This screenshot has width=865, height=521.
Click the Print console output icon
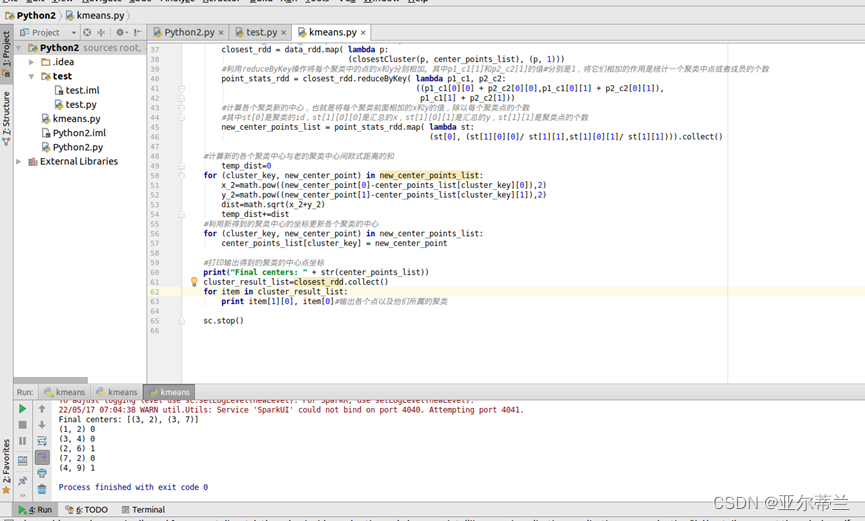coord(42,473)
